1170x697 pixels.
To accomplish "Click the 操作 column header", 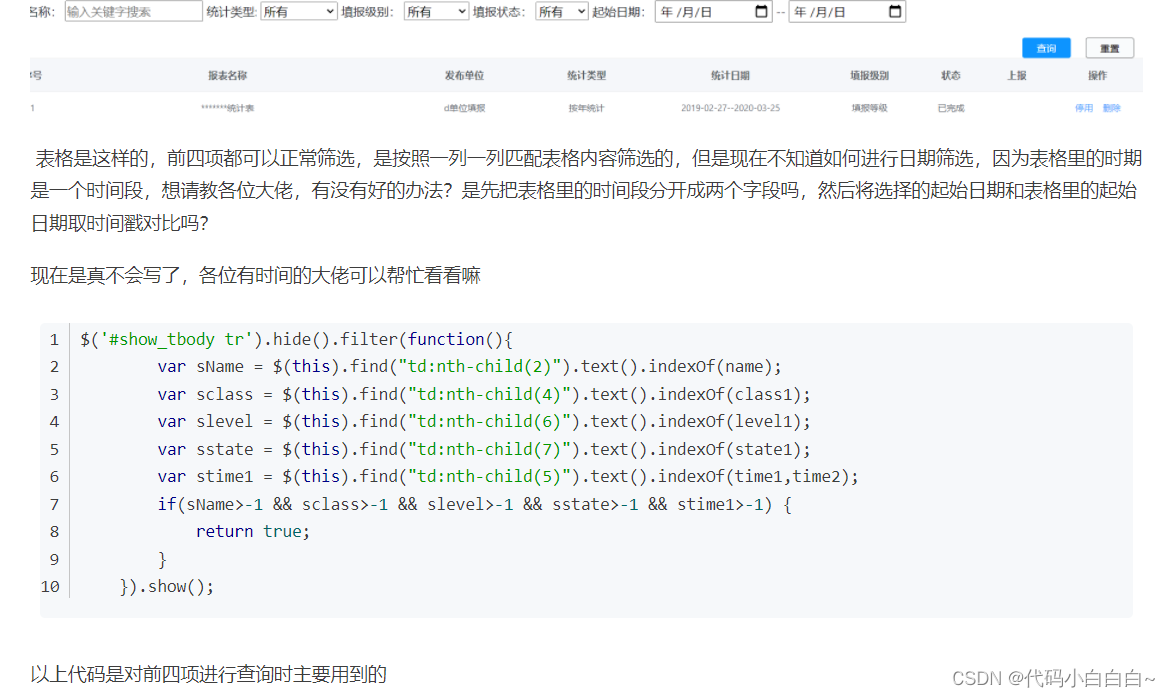I will point(1095,75).
